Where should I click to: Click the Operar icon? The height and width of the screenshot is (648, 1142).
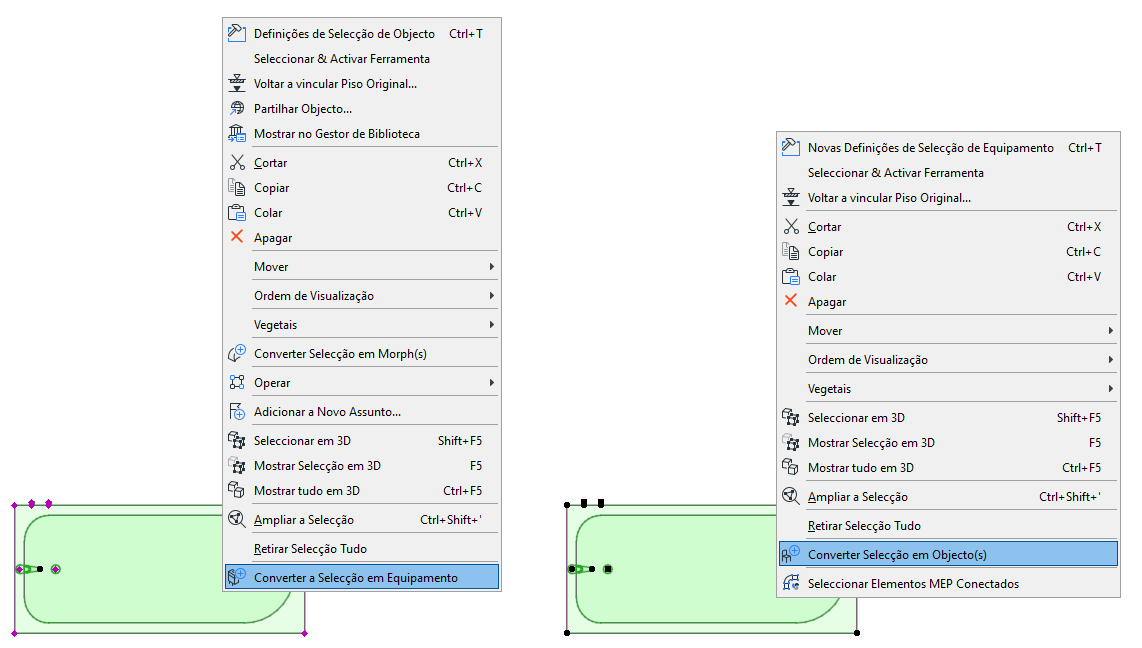(x=237, y=382)
